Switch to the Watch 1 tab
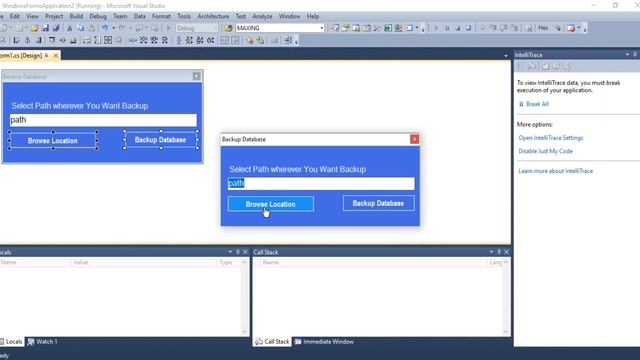This screenshot has height=360, width=640. point(42,342)
